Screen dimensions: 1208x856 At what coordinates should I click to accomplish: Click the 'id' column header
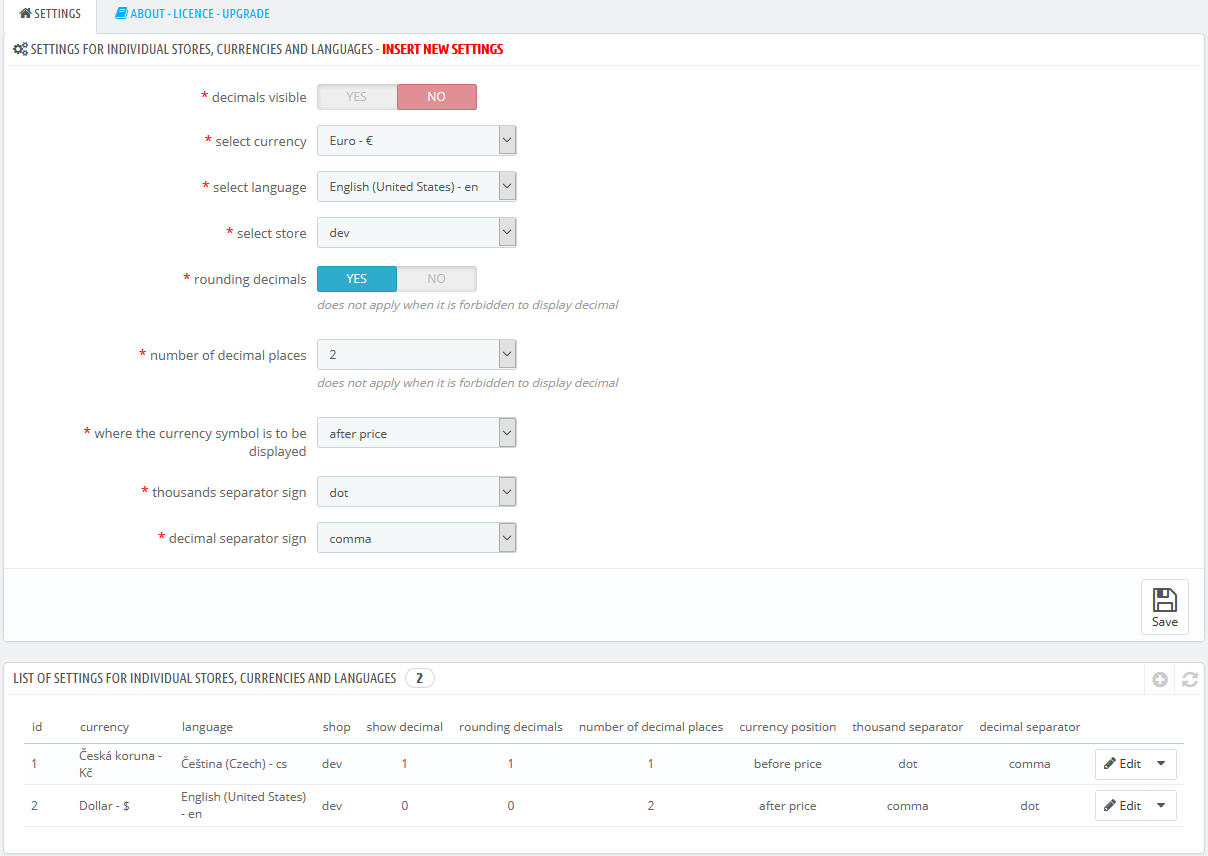(x=37, y=727)
